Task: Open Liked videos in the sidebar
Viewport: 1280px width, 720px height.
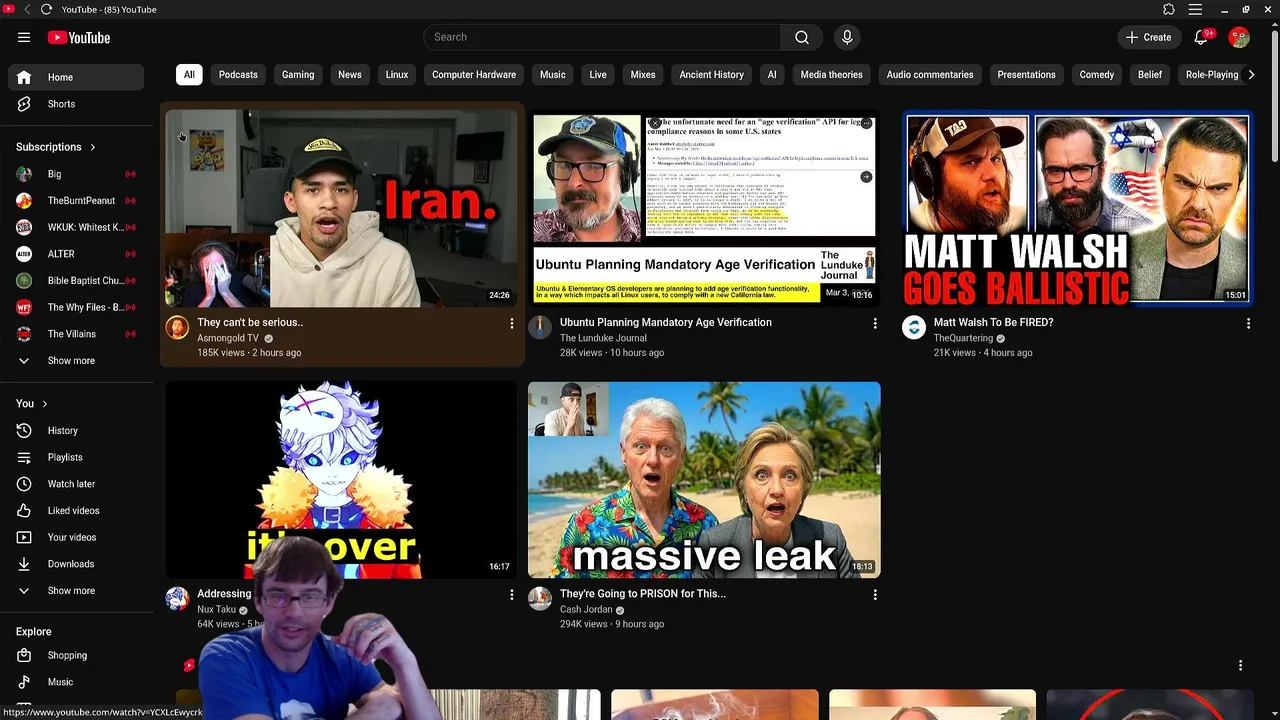Action: [76, 510]
